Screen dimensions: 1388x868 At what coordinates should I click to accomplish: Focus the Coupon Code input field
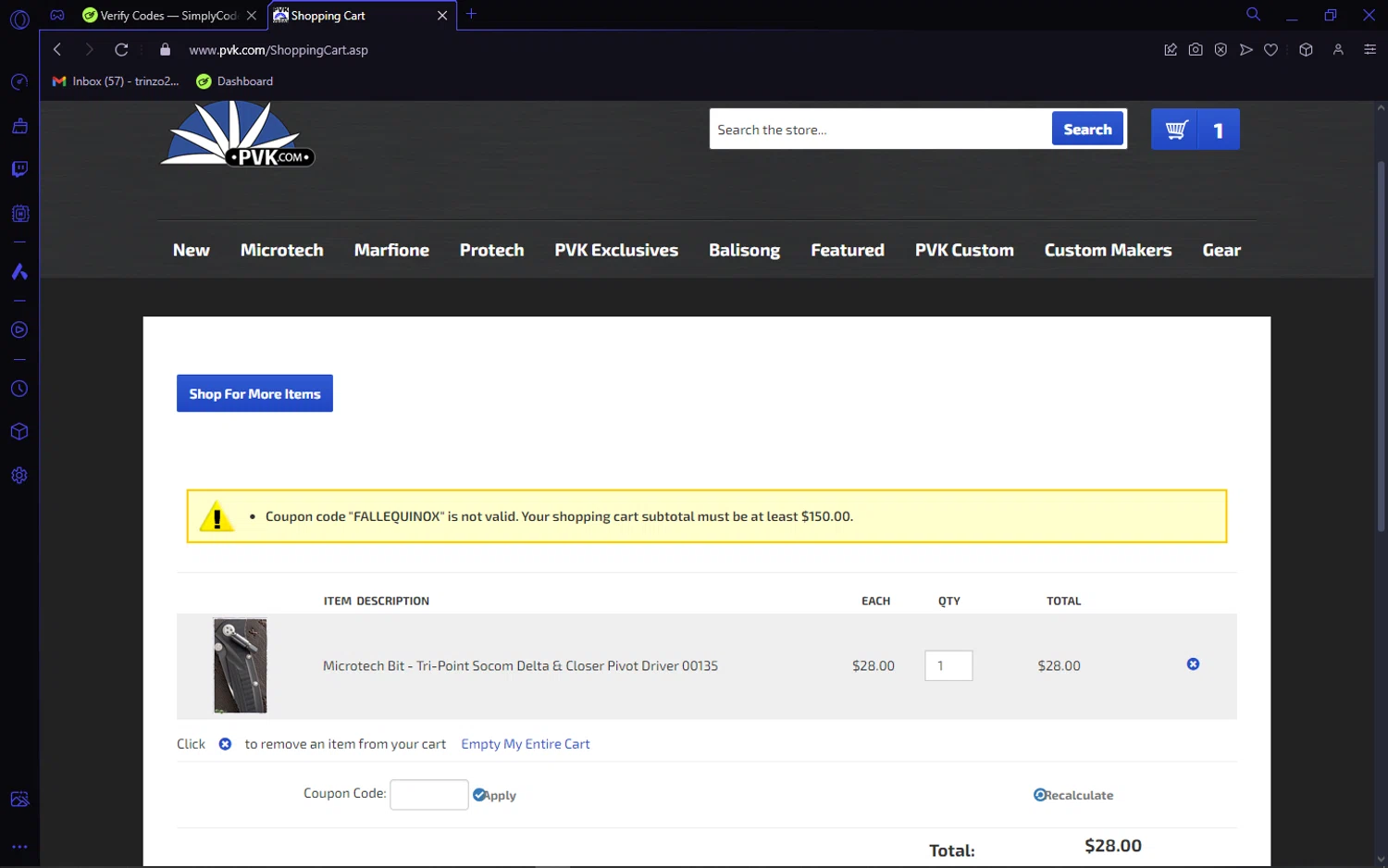[429, 795]
